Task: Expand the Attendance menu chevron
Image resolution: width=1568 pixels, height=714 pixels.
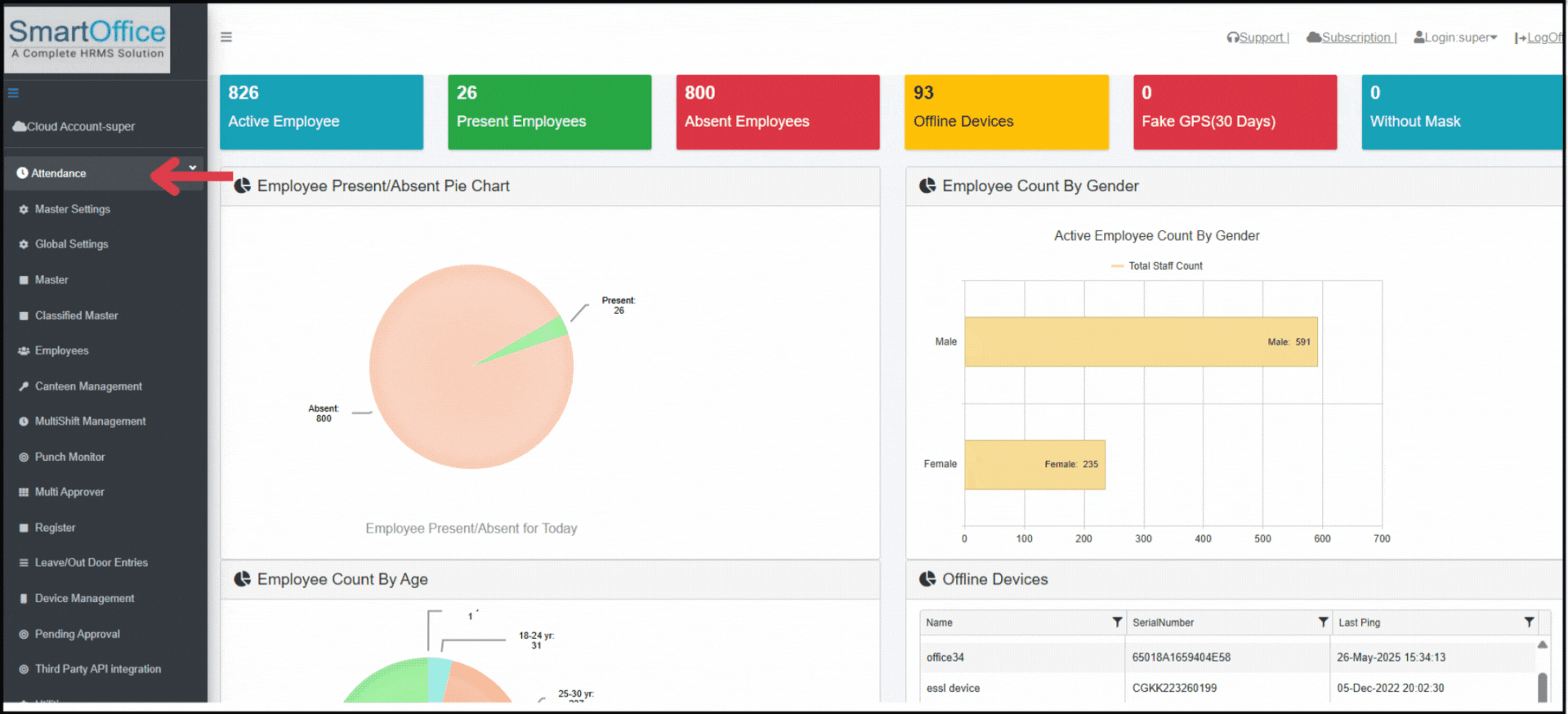Action: coord(193,167)
